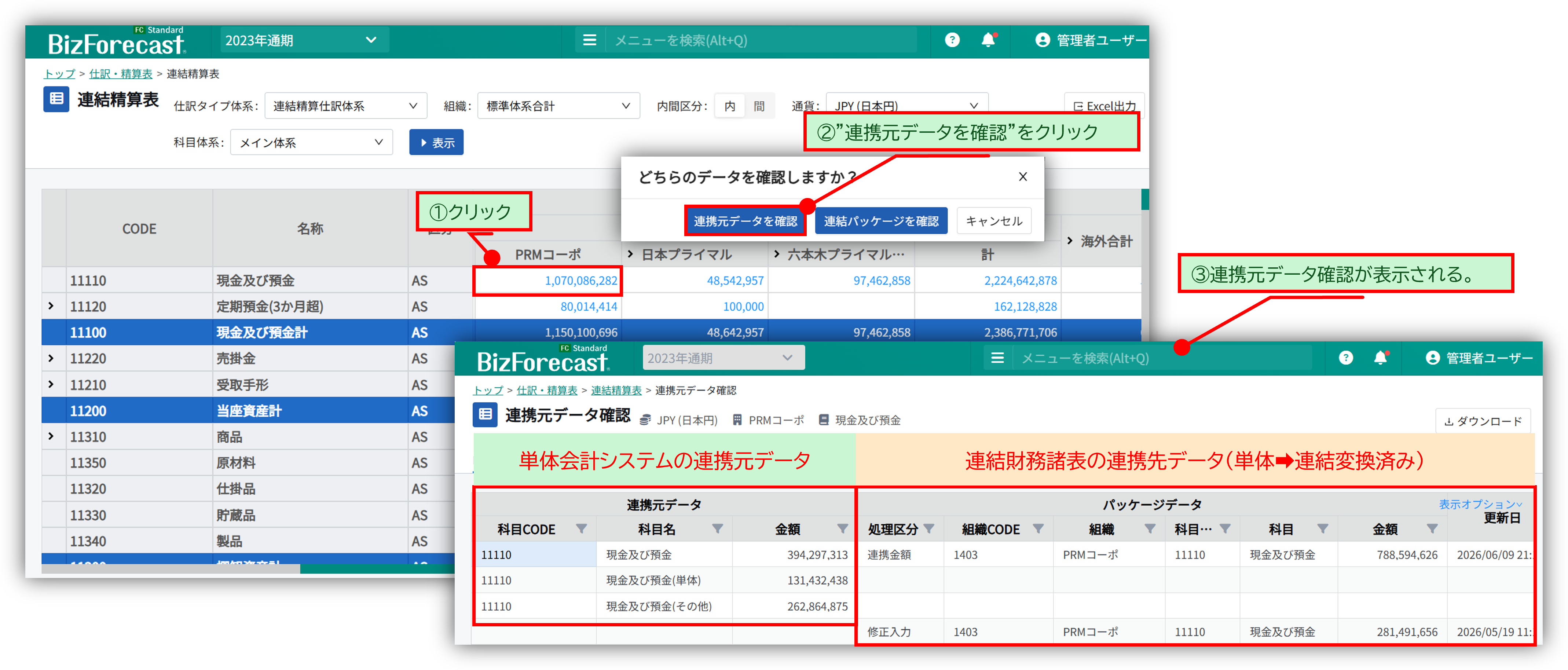Screen dimensions: 1568x670
Task: Click amount 80,014,414 in row 11120
Action: tap(589, 306)
